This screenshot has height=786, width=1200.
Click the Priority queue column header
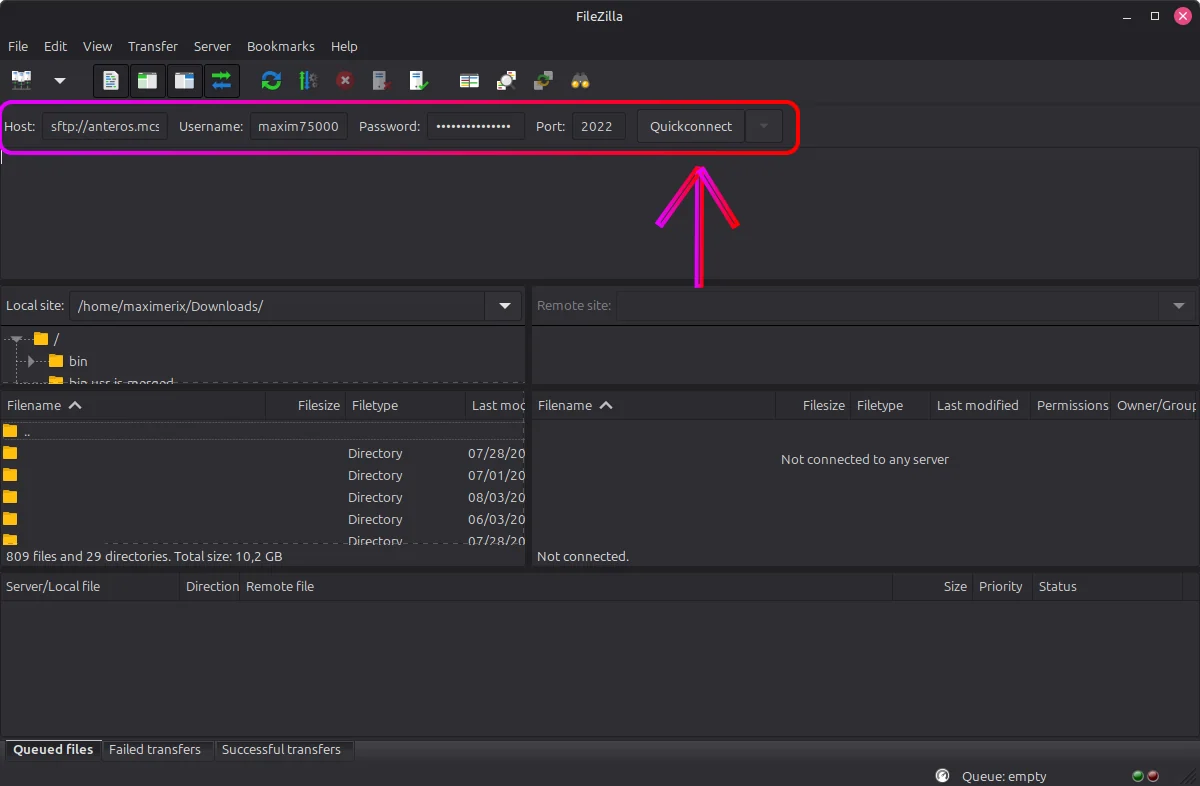click(x=1001, y=586)
